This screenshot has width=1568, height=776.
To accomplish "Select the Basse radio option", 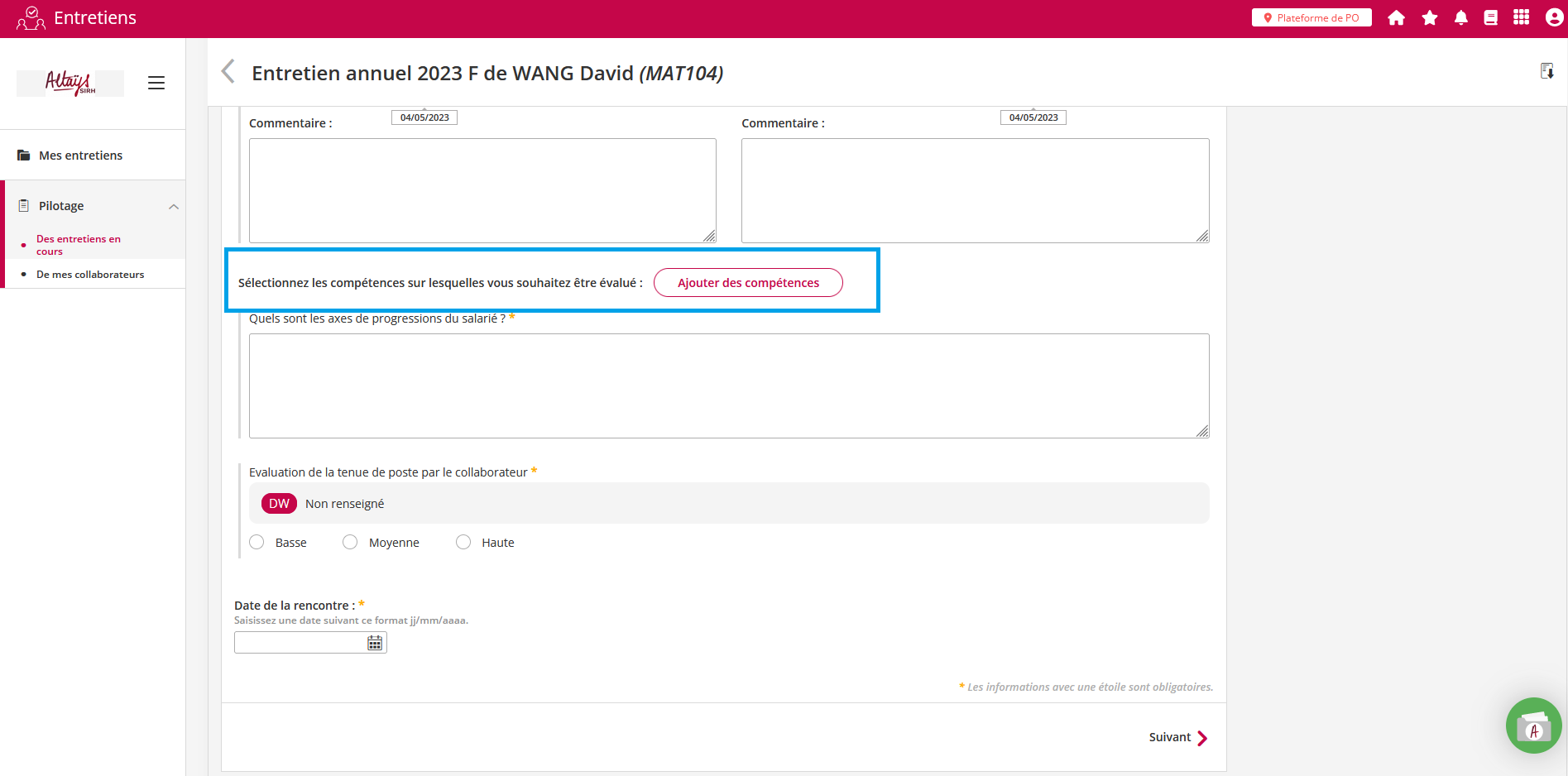I will 257,542.
